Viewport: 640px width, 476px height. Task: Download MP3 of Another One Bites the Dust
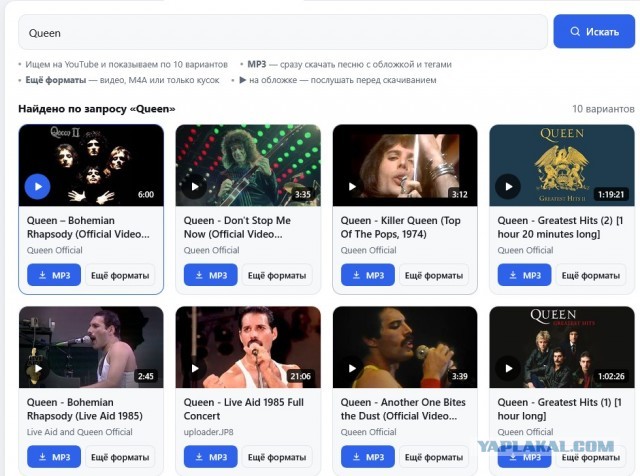[368, 457]
